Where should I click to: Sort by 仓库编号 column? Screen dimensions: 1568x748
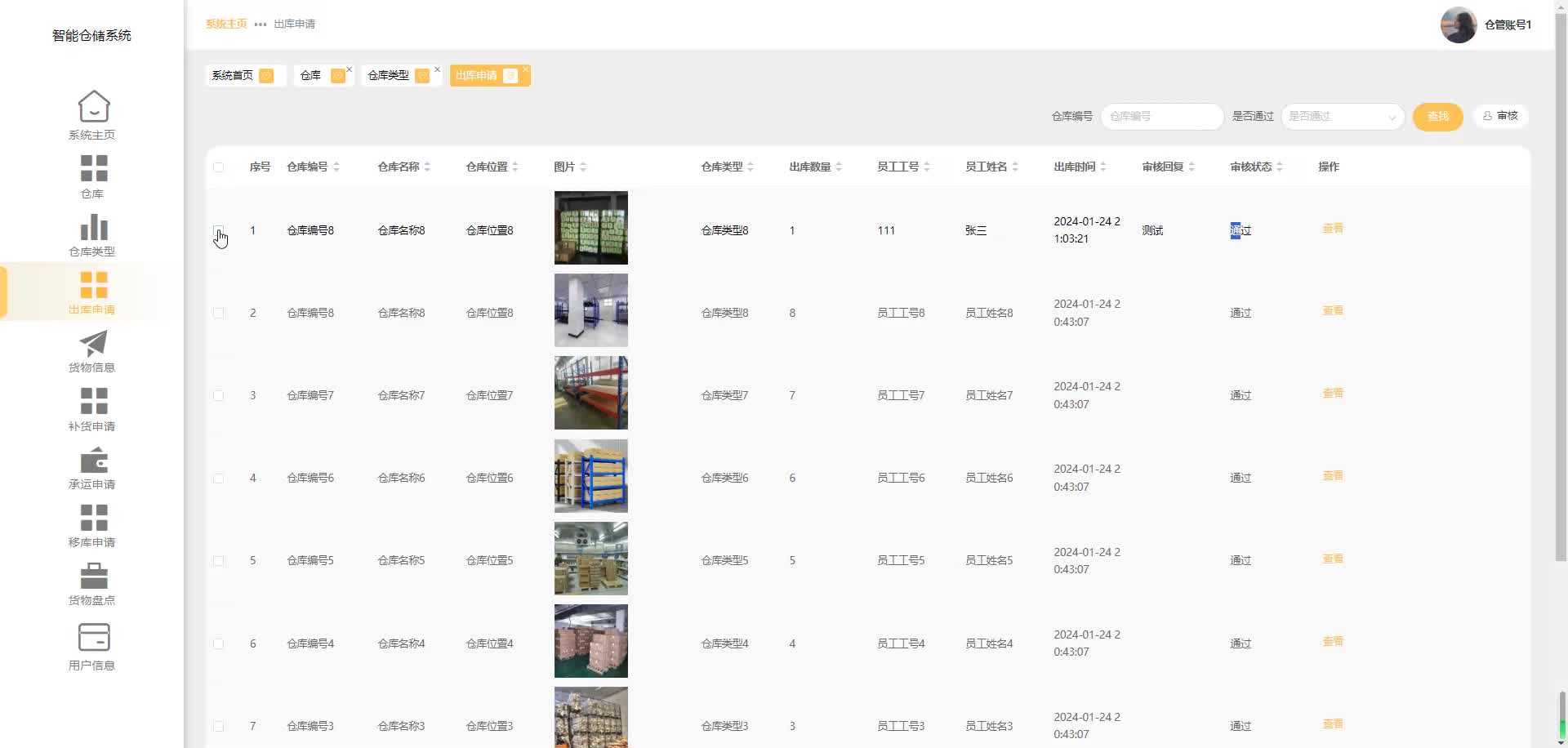336,167
